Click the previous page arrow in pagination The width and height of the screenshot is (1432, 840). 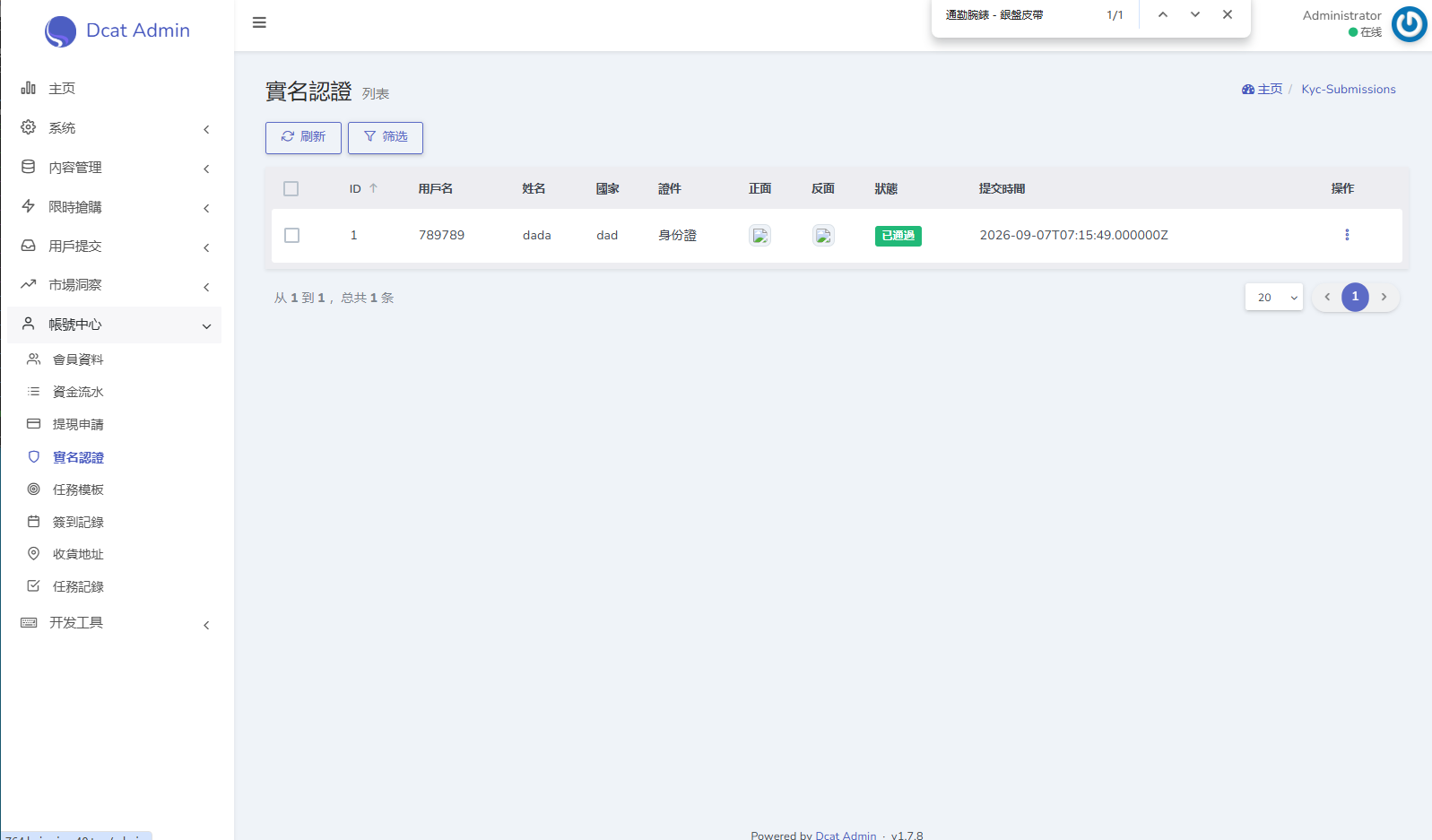tap(1327, 297)
